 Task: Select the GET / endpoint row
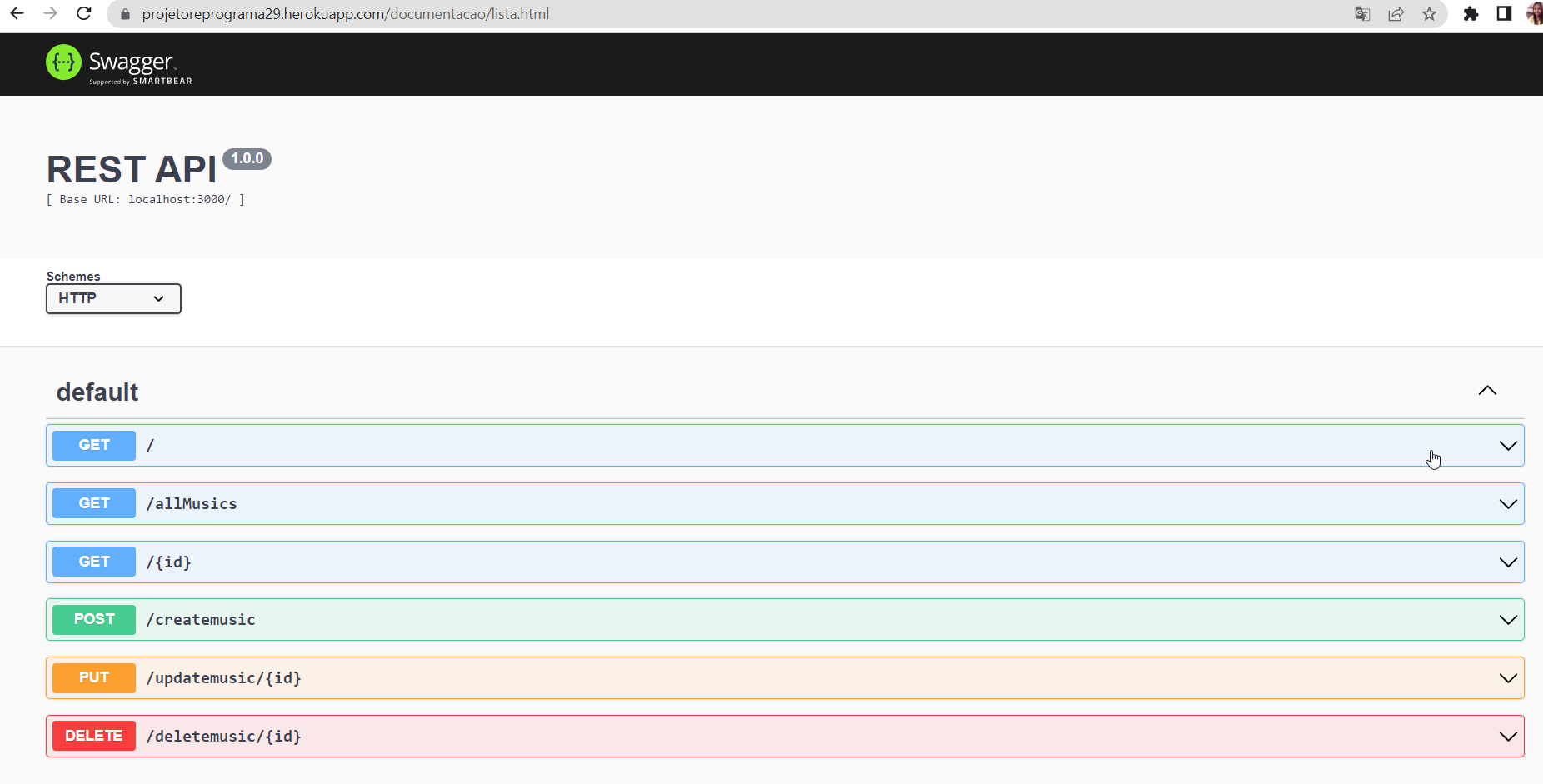coord(750,445)
